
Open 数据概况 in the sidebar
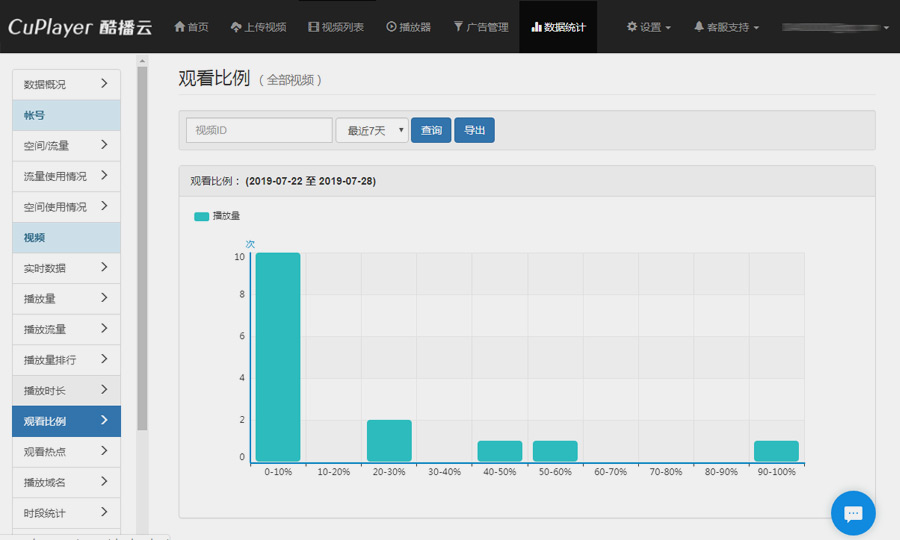66,85
